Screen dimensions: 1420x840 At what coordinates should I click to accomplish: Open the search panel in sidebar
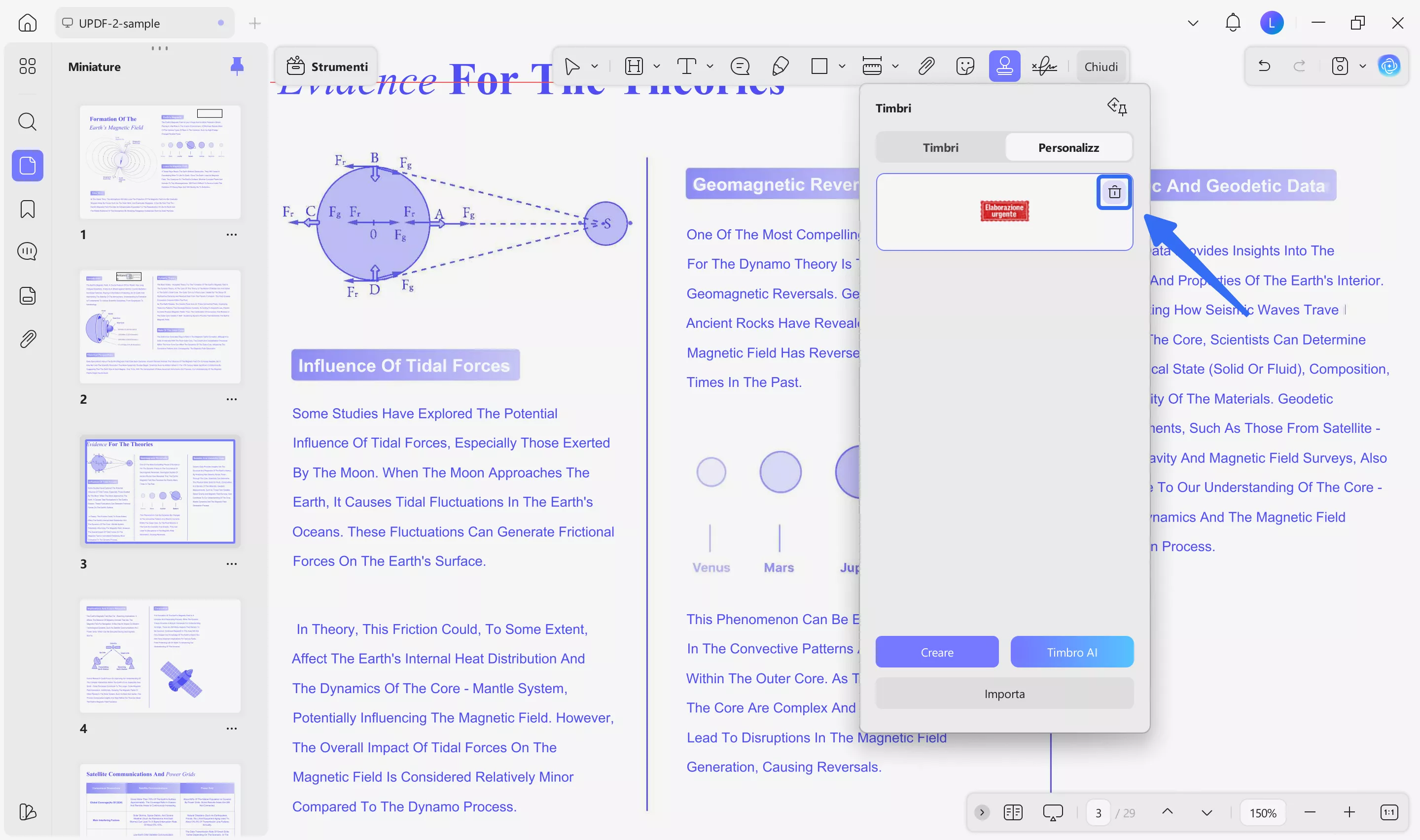coord(27,121)
